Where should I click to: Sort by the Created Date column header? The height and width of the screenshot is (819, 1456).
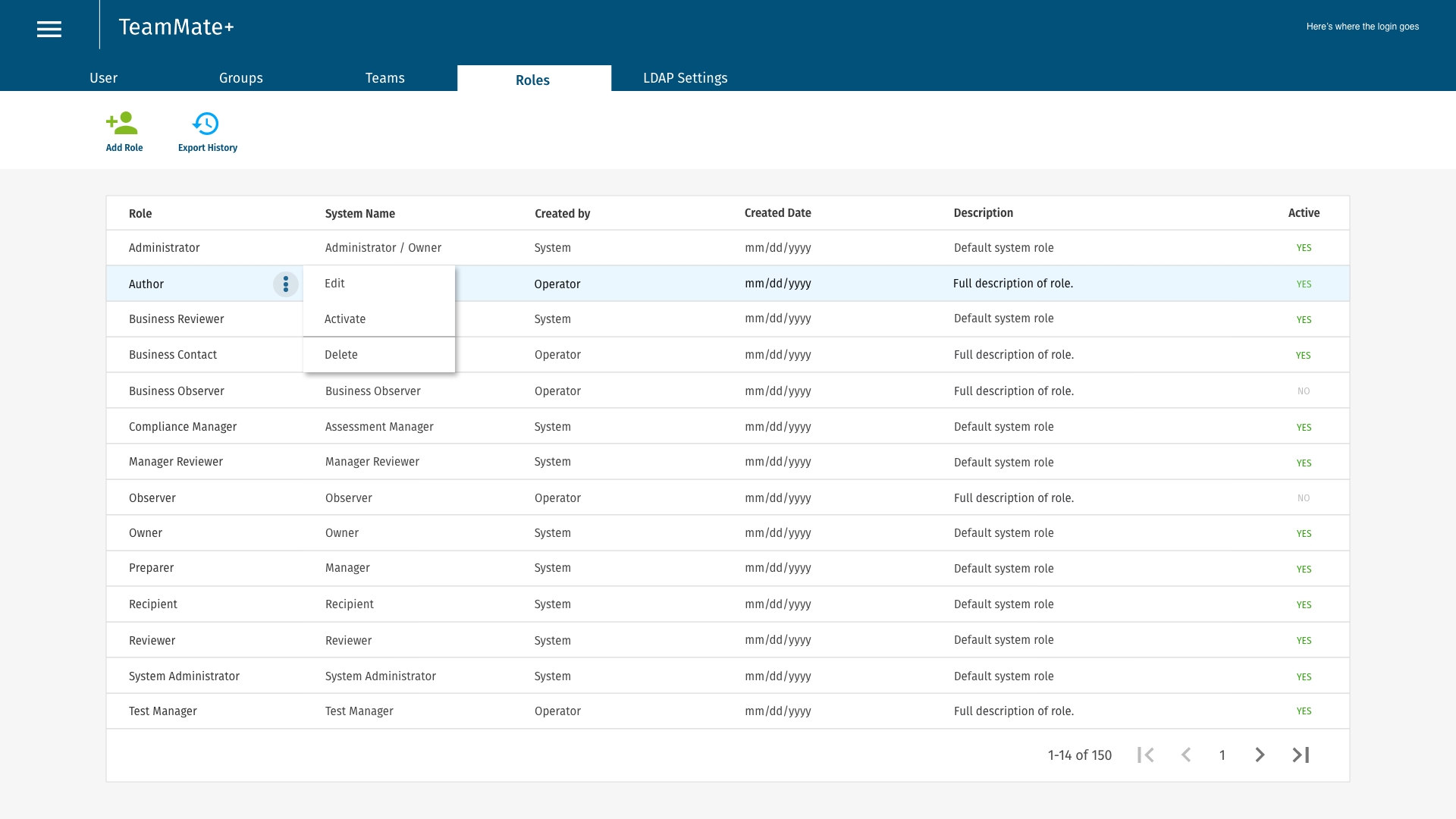[x=777, y=213]
